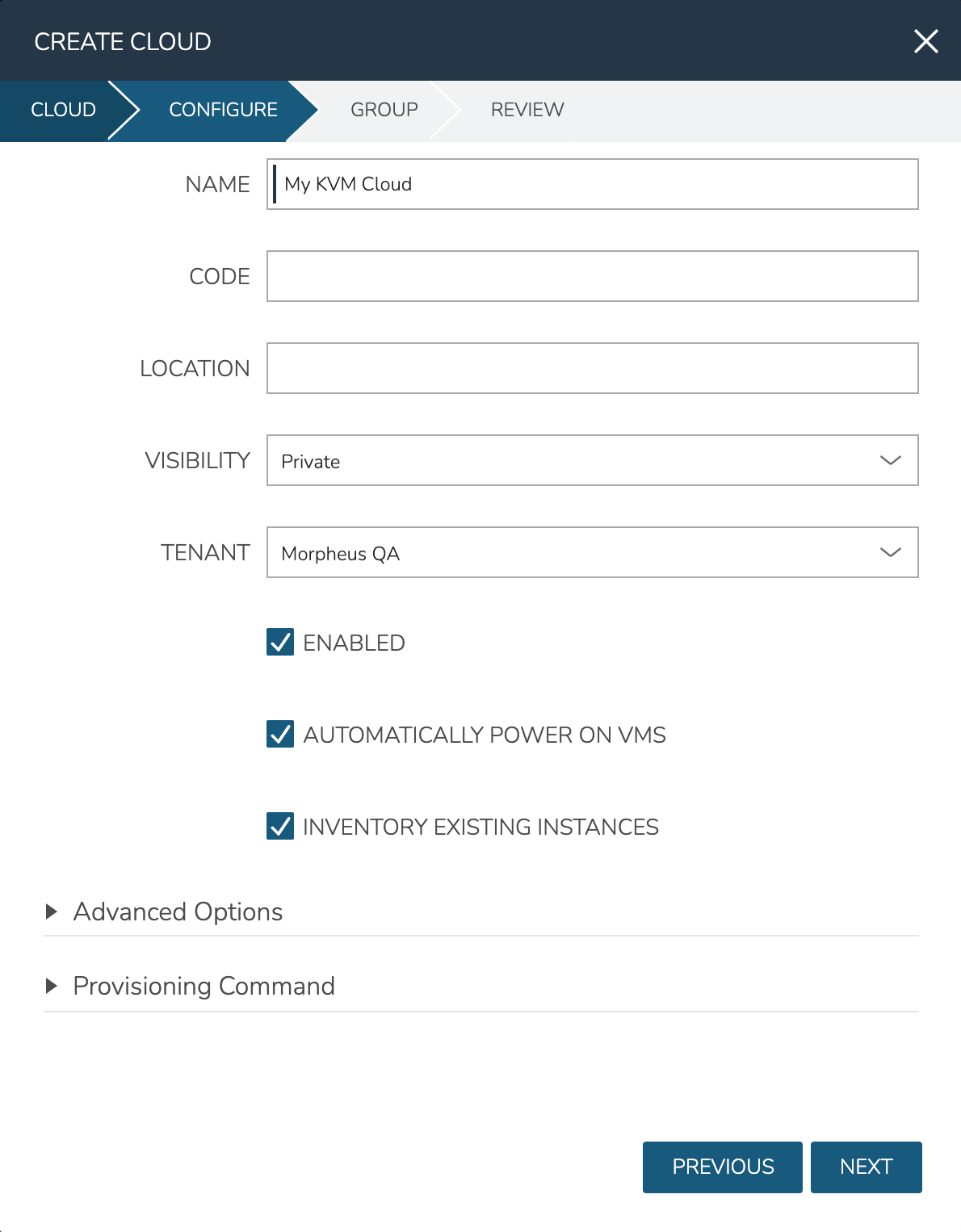Click the Location input field

click(592, 368)
